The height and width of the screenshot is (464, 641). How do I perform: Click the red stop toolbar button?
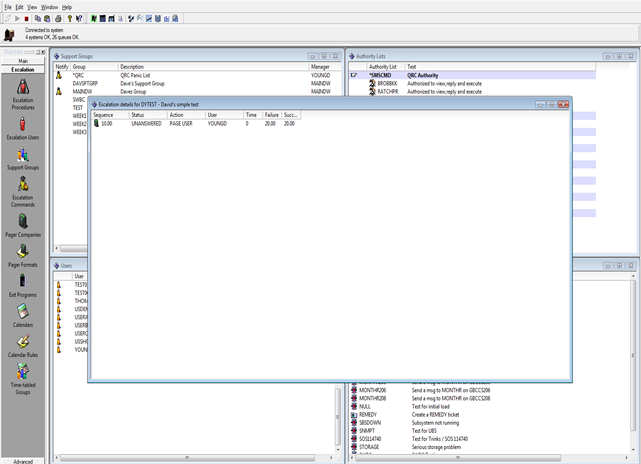[25, 18]
